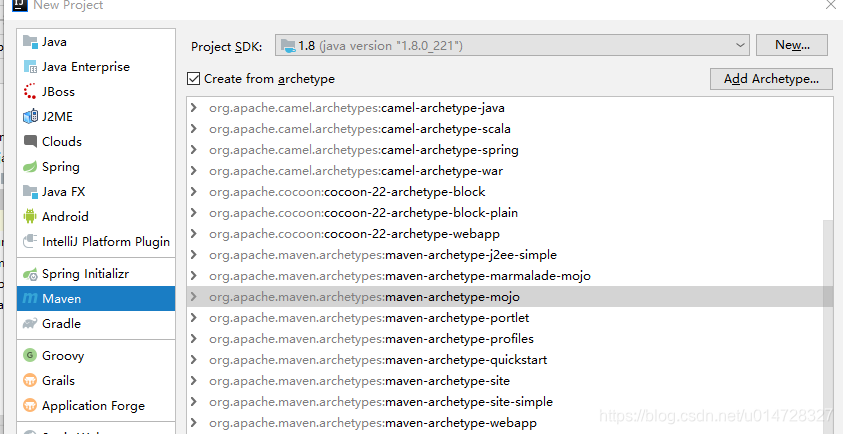The image size is (843, 434).
Task: Click the New... SDK button
Action: [792, 46]
